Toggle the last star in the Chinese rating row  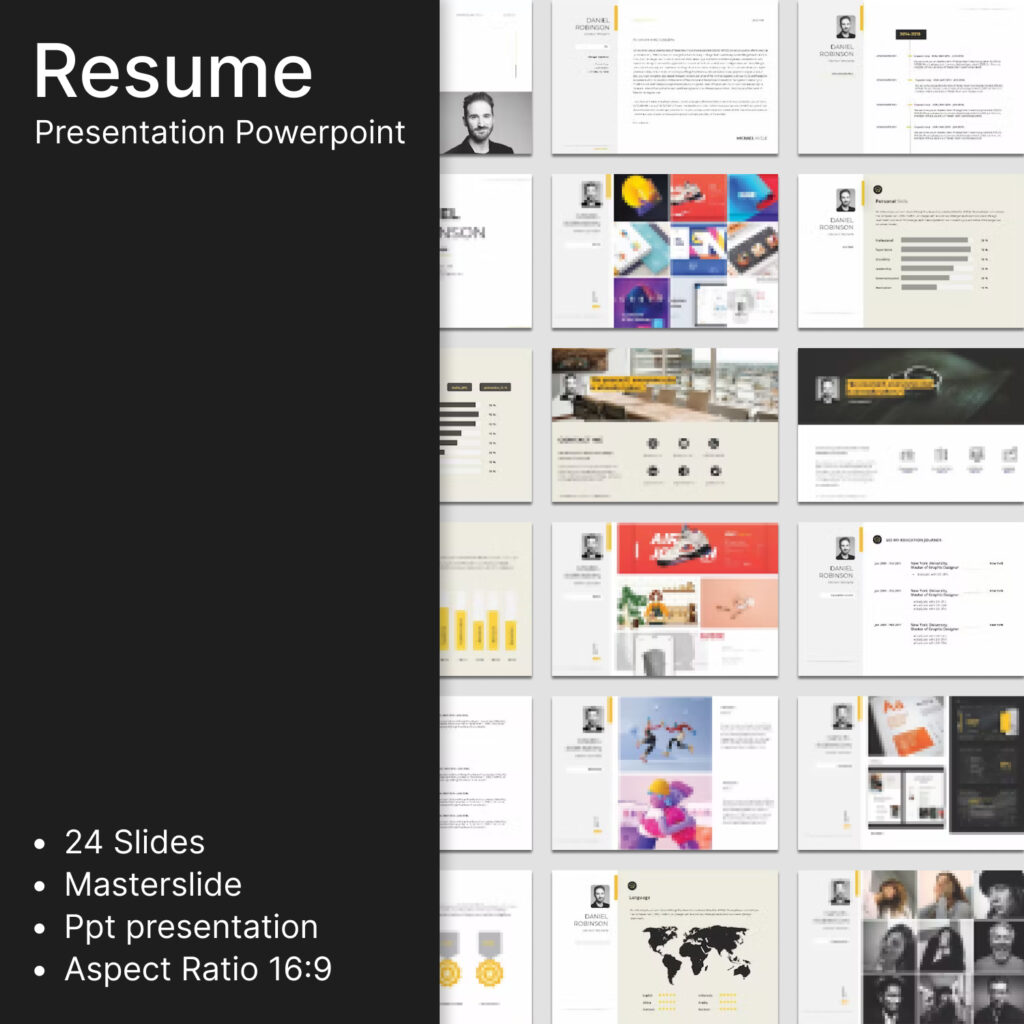(x=674, y=1002)
